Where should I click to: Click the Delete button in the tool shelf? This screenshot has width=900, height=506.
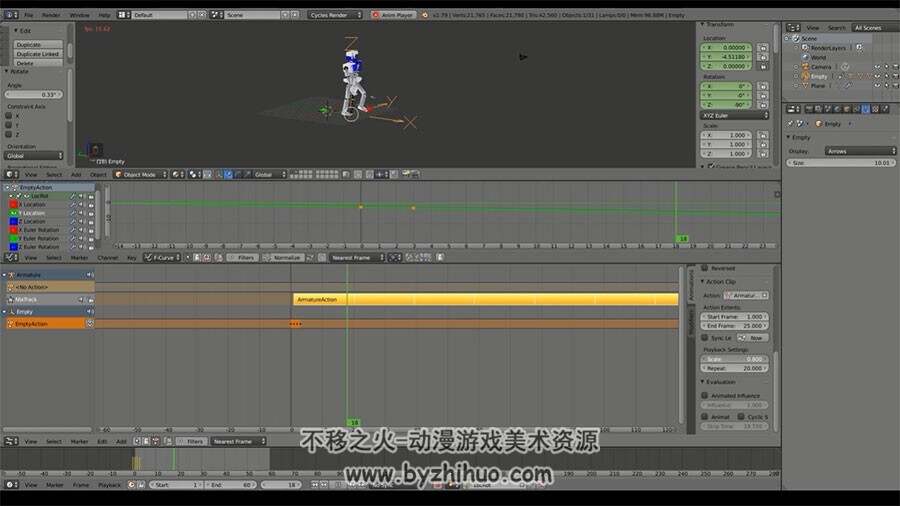pyautogui.click(x=38, y=63)
